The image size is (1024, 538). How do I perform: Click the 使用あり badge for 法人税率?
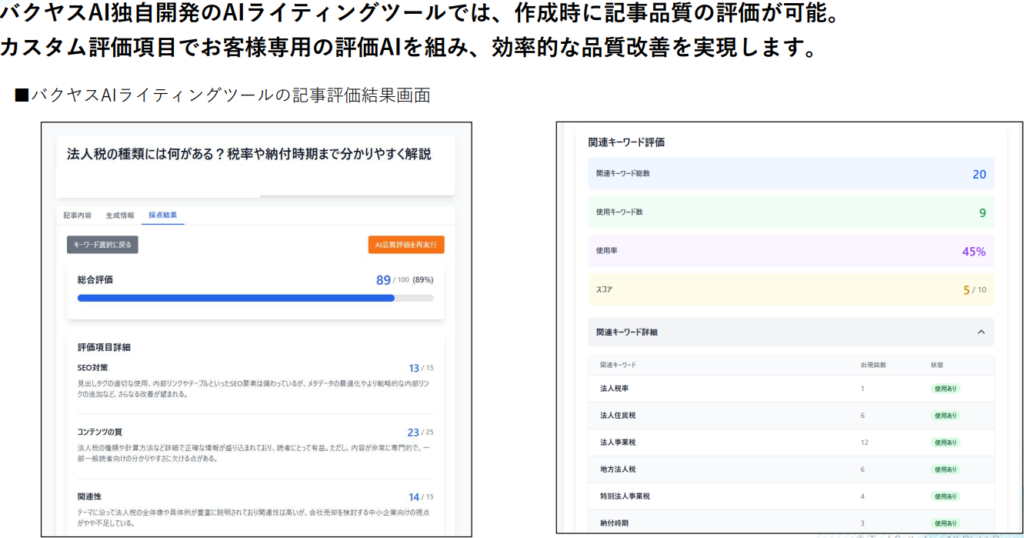coord(944,389)
